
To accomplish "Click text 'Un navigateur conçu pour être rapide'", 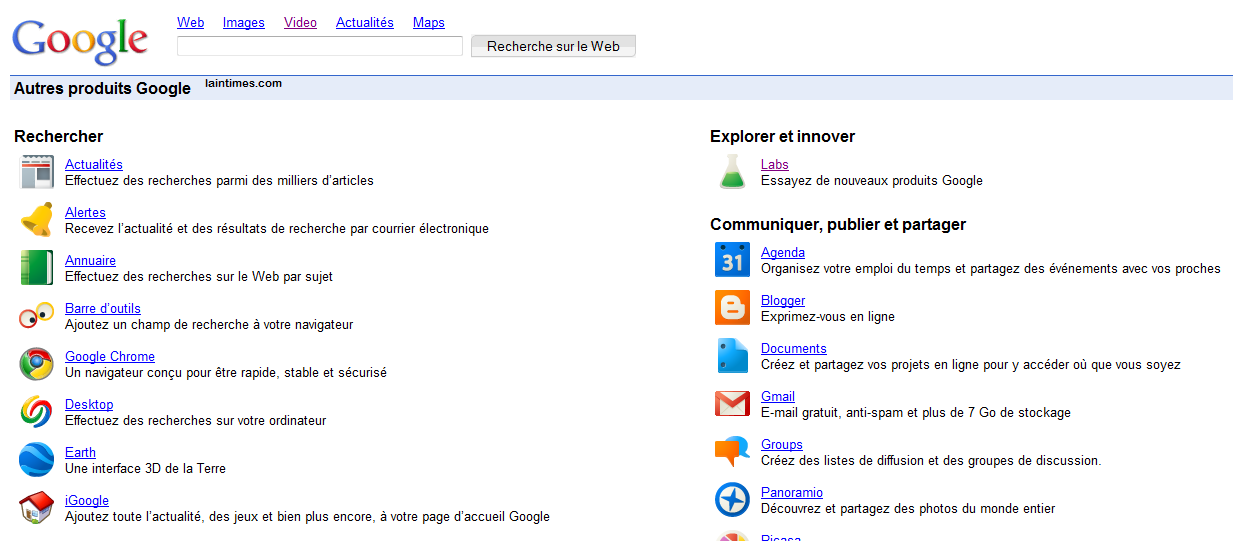I will [226, 372].
